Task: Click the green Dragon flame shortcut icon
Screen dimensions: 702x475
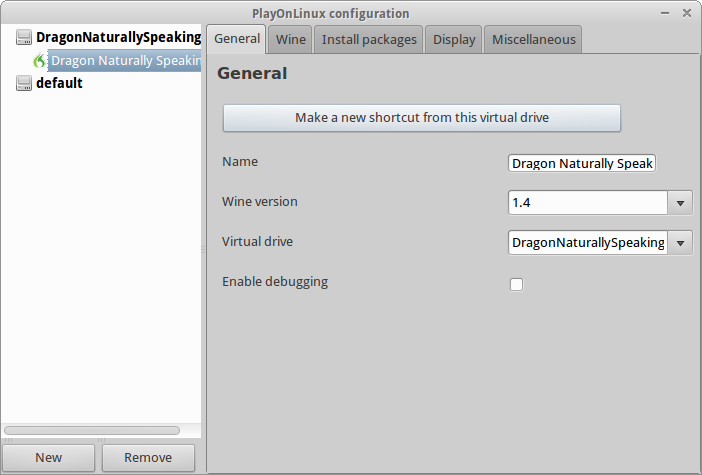Action: [39, 60]
